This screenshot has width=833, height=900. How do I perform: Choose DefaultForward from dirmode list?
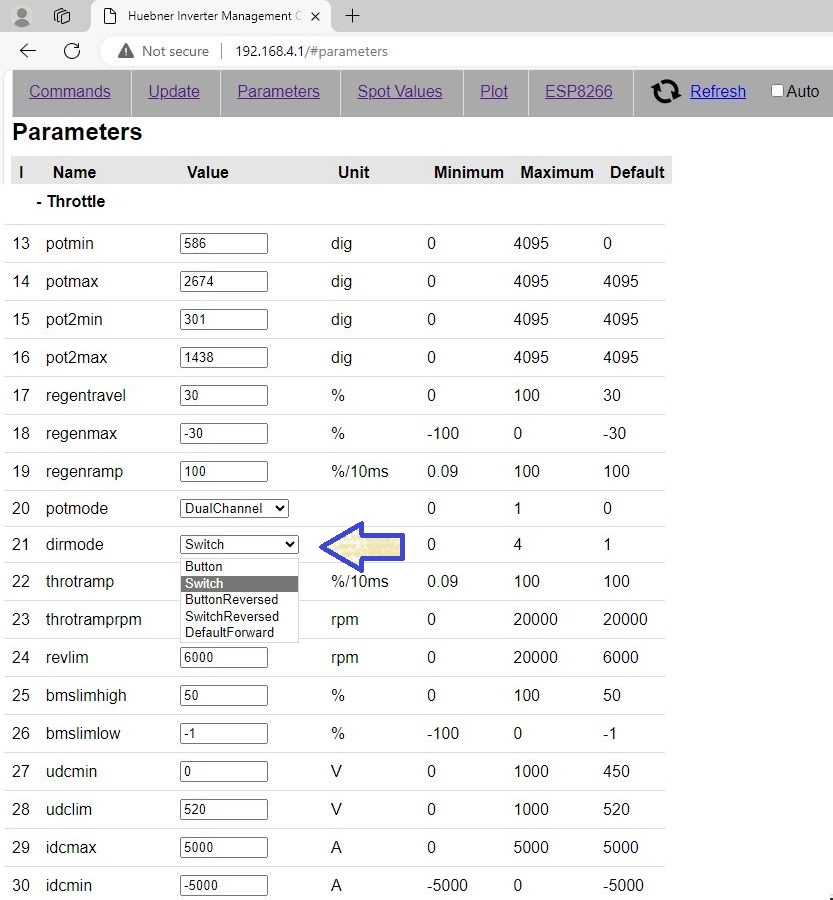(x=229, y=632)
